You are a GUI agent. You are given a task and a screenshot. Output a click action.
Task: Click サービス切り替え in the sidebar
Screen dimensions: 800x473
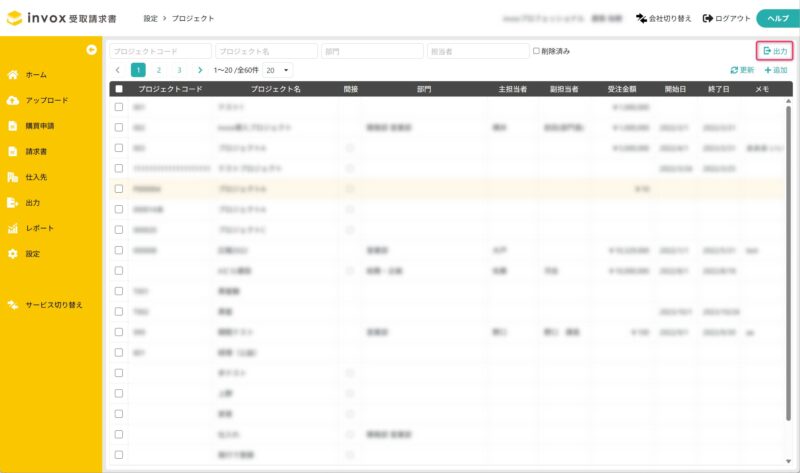pyautogui.click(x=45, y=305)
